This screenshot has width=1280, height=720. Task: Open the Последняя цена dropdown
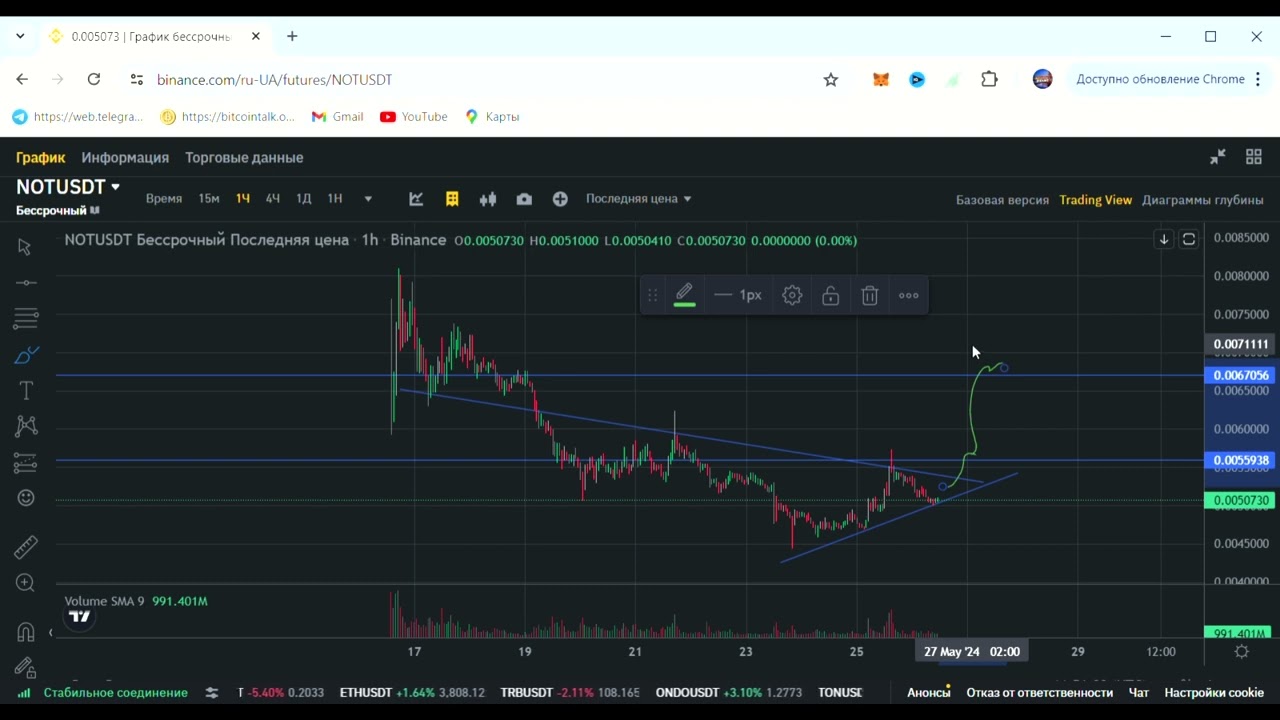[638, 199]
